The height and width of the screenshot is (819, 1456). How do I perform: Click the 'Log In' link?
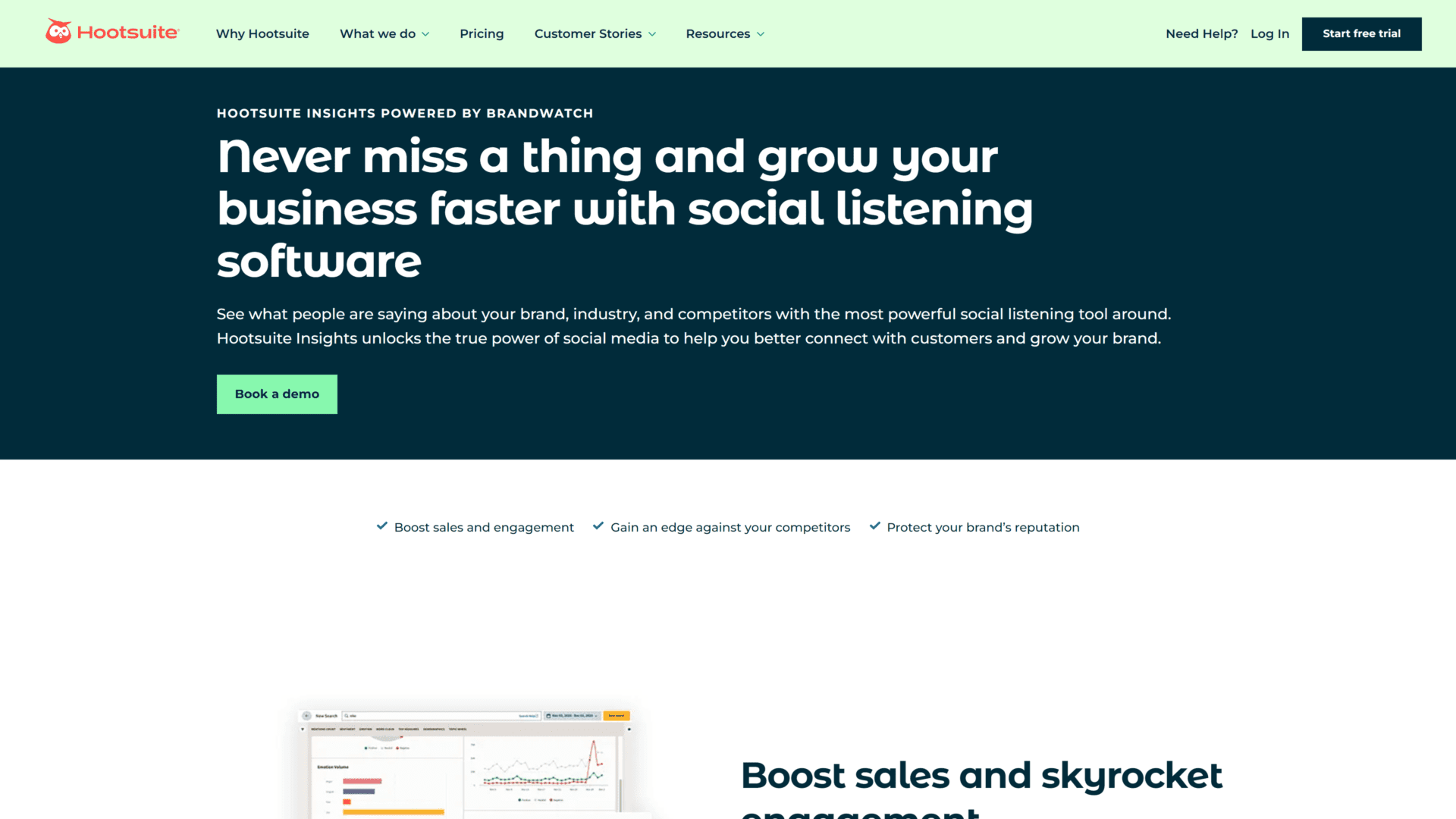[1269, 33]
